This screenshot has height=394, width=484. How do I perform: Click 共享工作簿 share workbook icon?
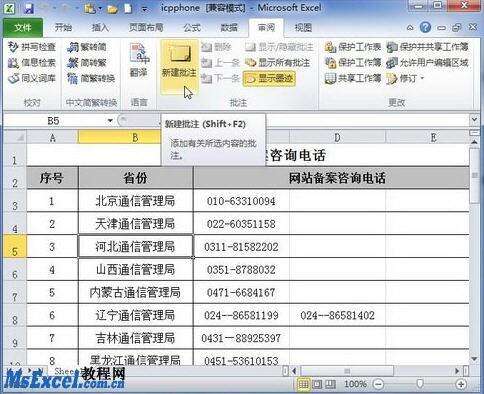pos(330,78)
